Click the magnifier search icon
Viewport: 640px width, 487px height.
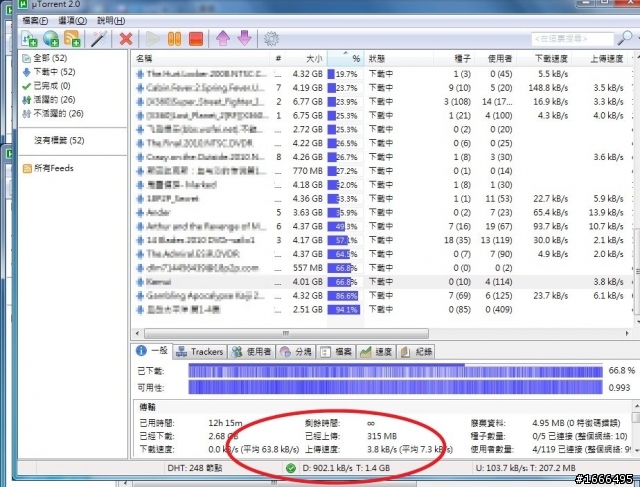coord(625,38)
